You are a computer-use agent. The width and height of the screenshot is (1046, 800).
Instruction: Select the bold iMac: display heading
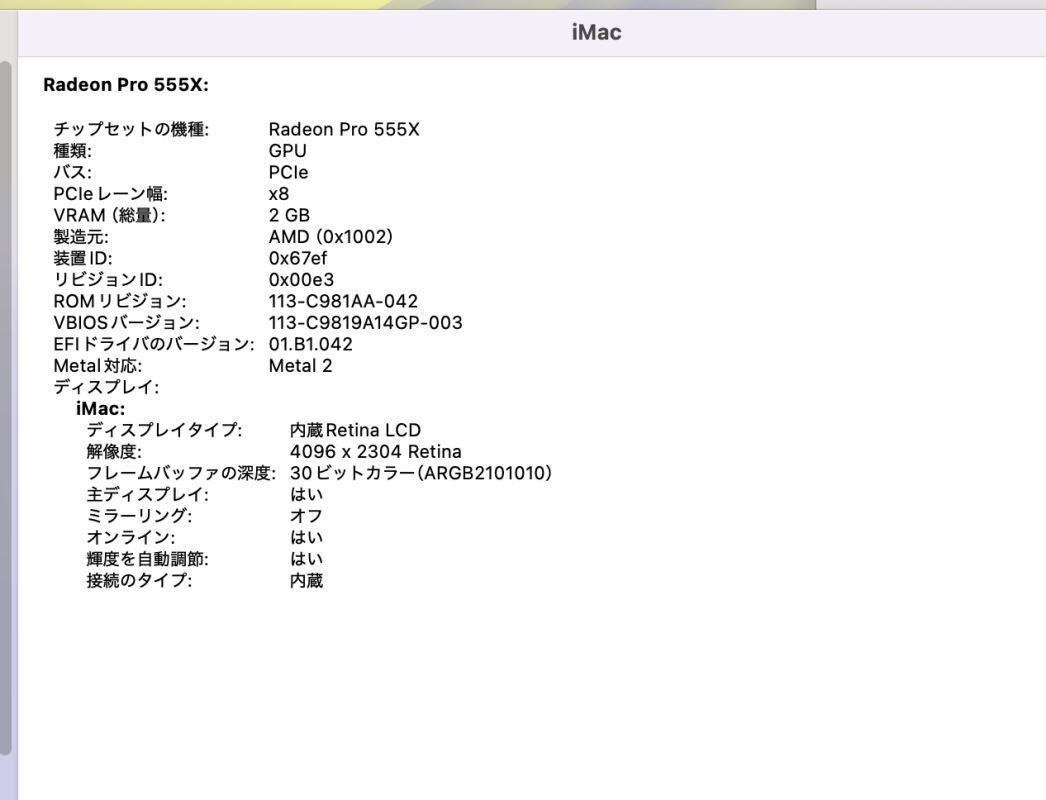(101, 409)
